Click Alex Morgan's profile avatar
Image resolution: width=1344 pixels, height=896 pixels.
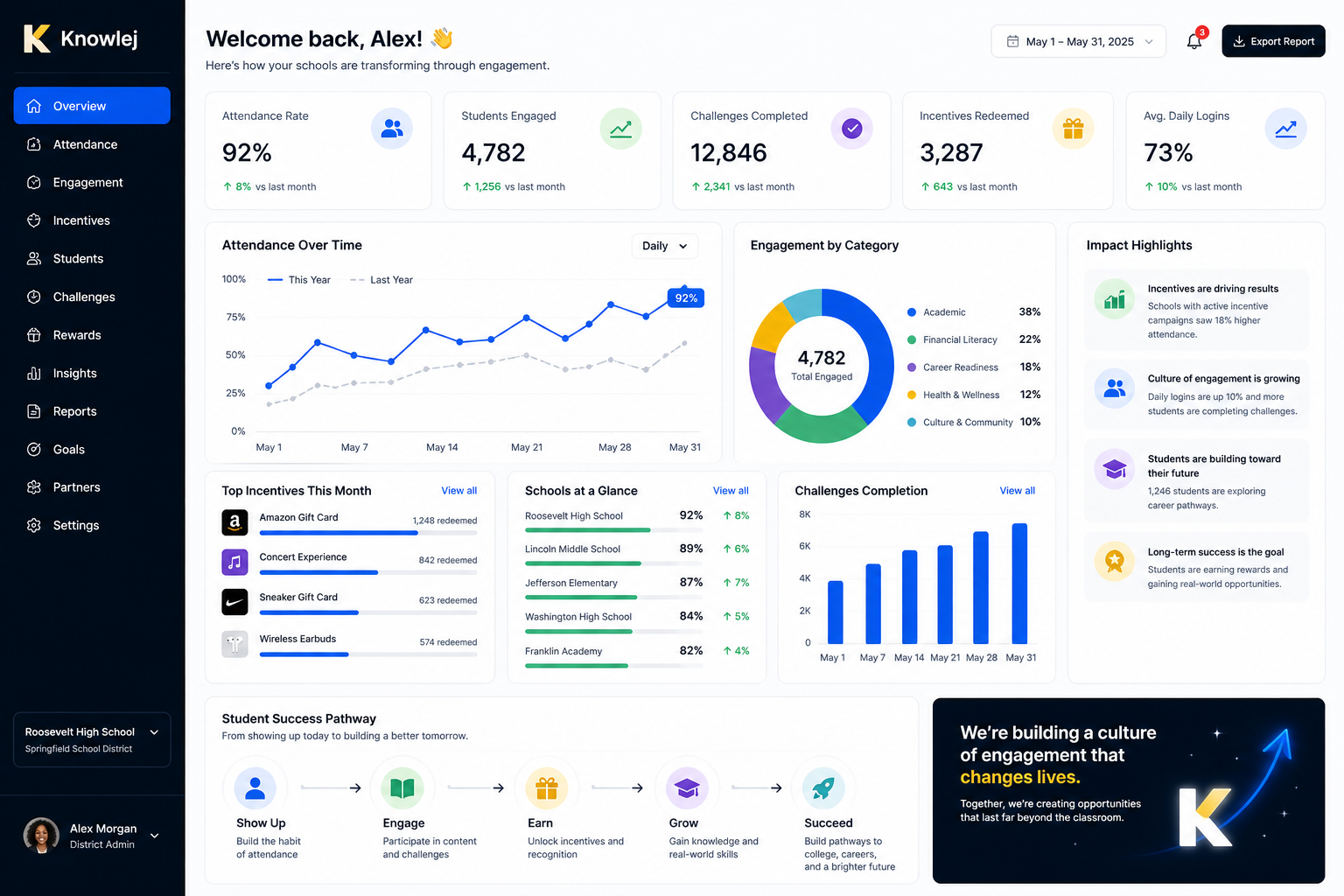coord(41,836)
